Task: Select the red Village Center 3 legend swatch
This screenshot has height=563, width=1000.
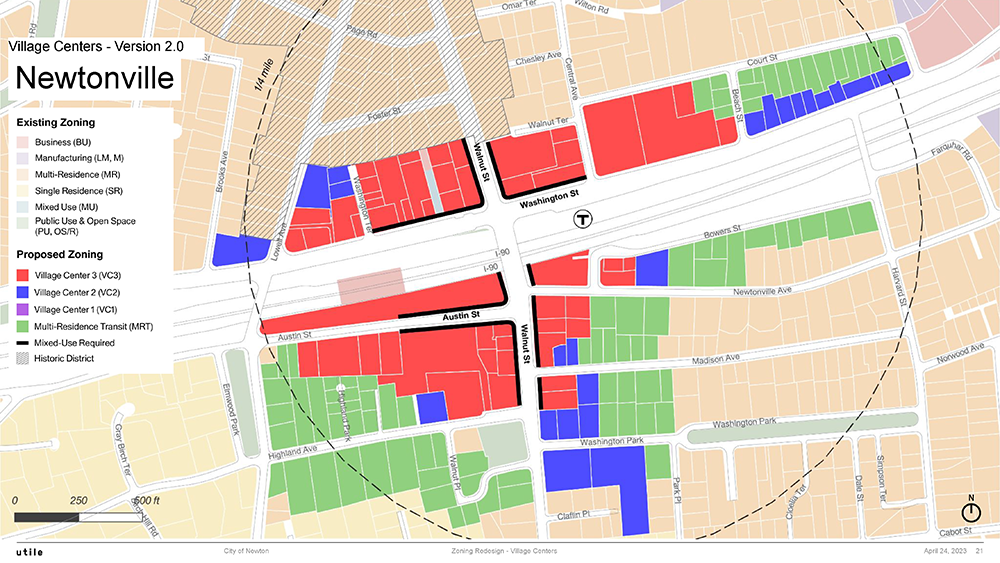Action: pyautogui.click(x=22, y=274)
